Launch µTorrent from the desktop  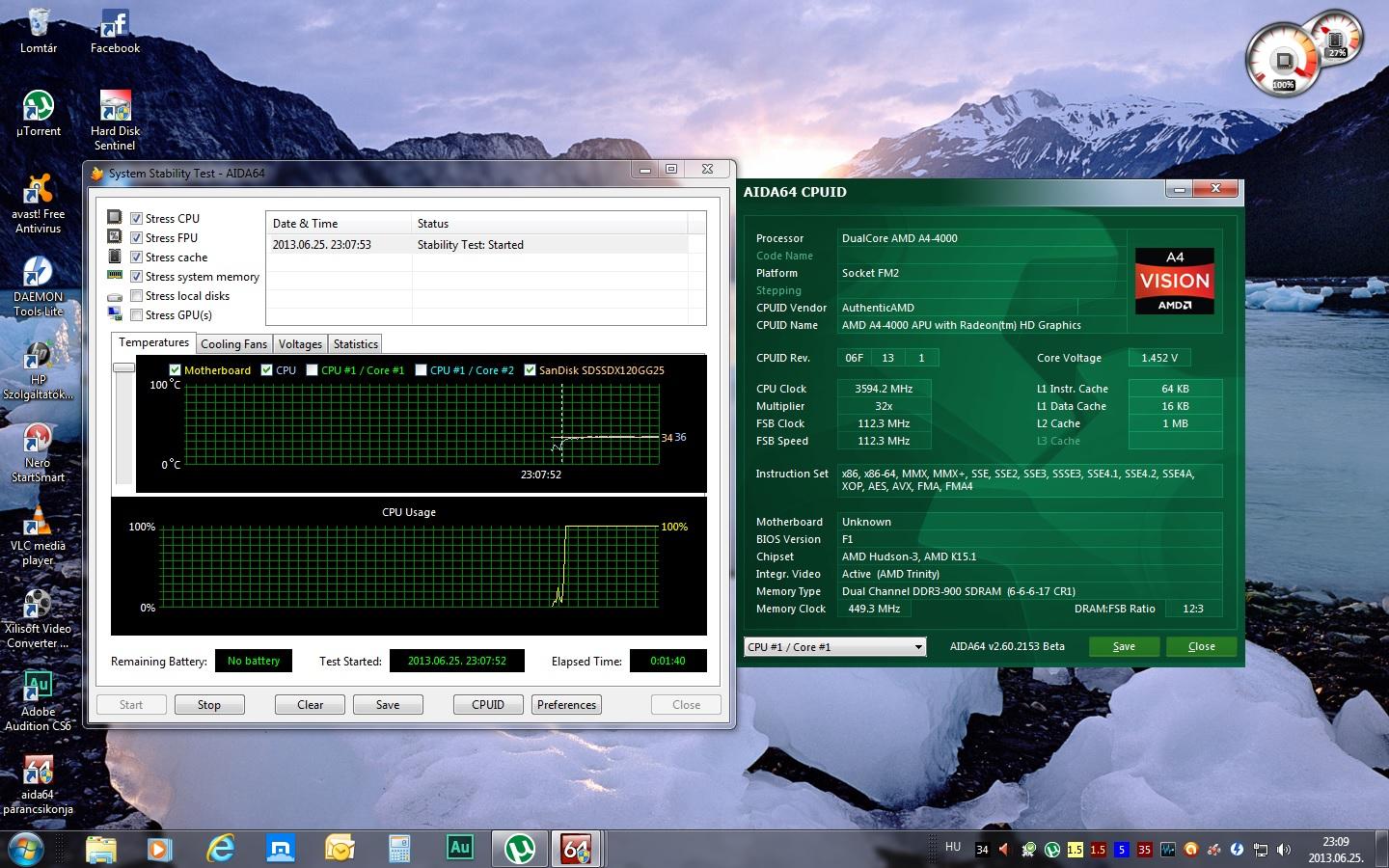(x=39, y=113)
